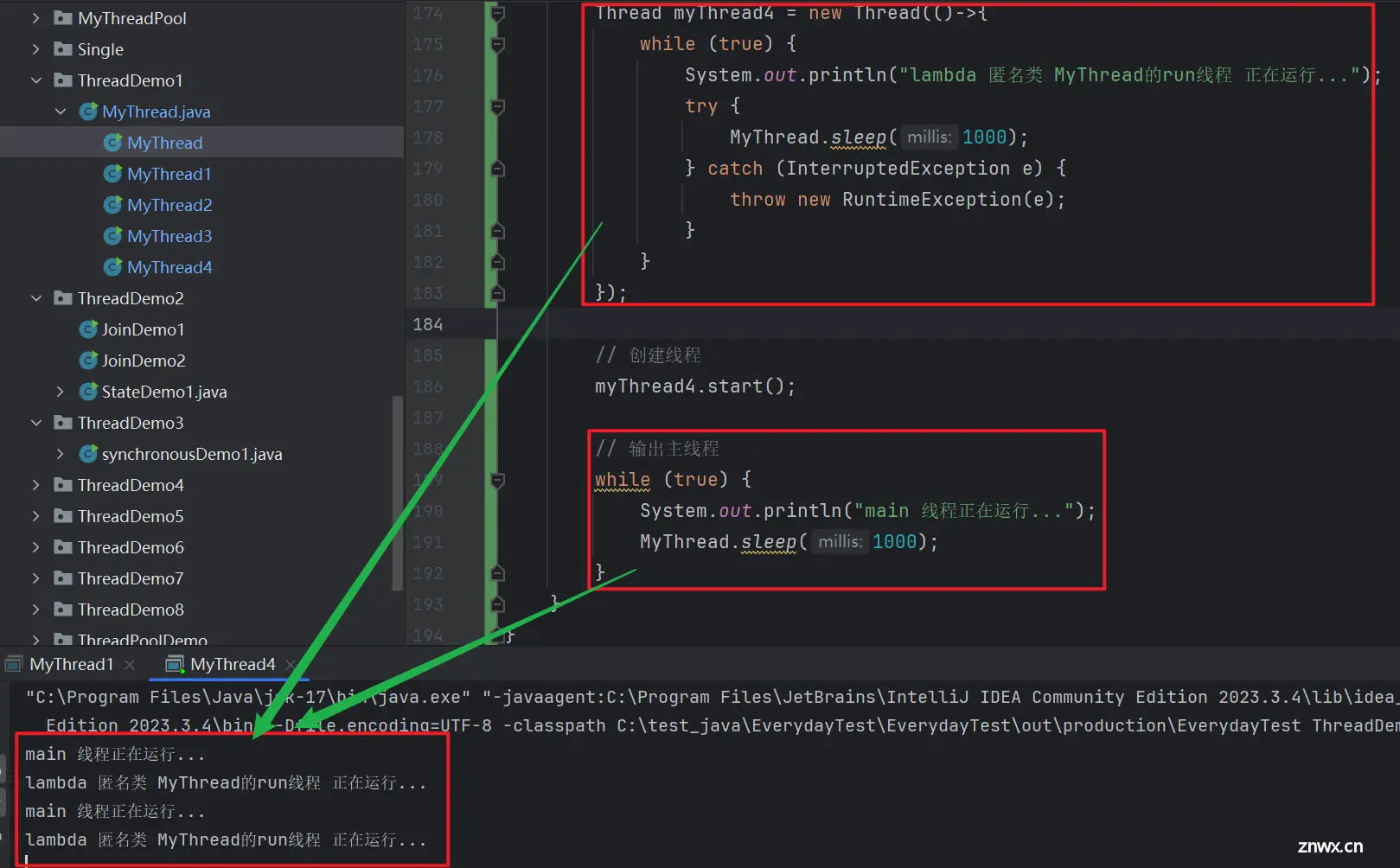Click the '// 创建线程' comment
Viewport: 1400px width, 868px height.
click(649, 355)
